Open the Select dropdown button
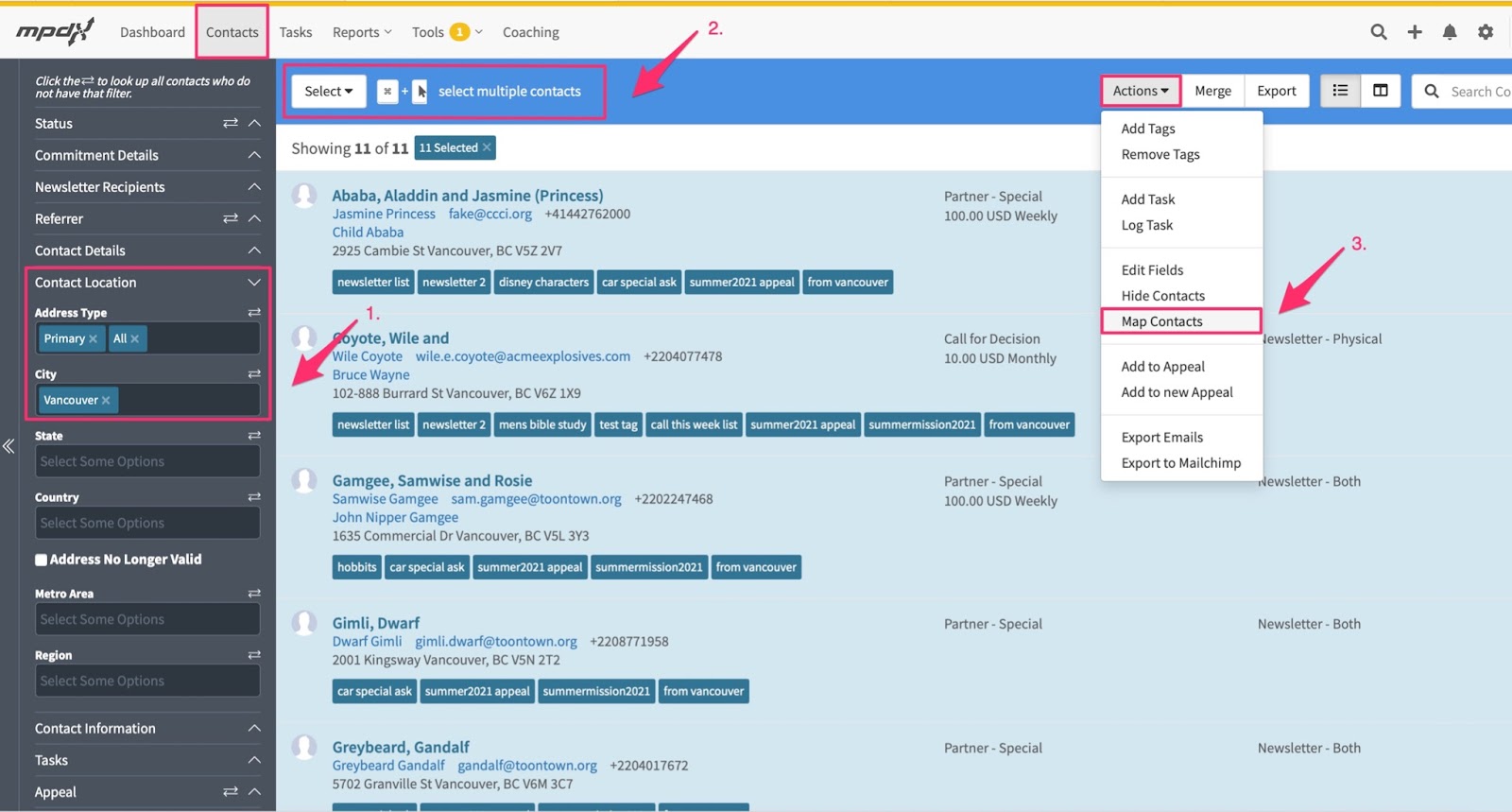The width and height of the screenshot is (1512, 812). (328, 92)
